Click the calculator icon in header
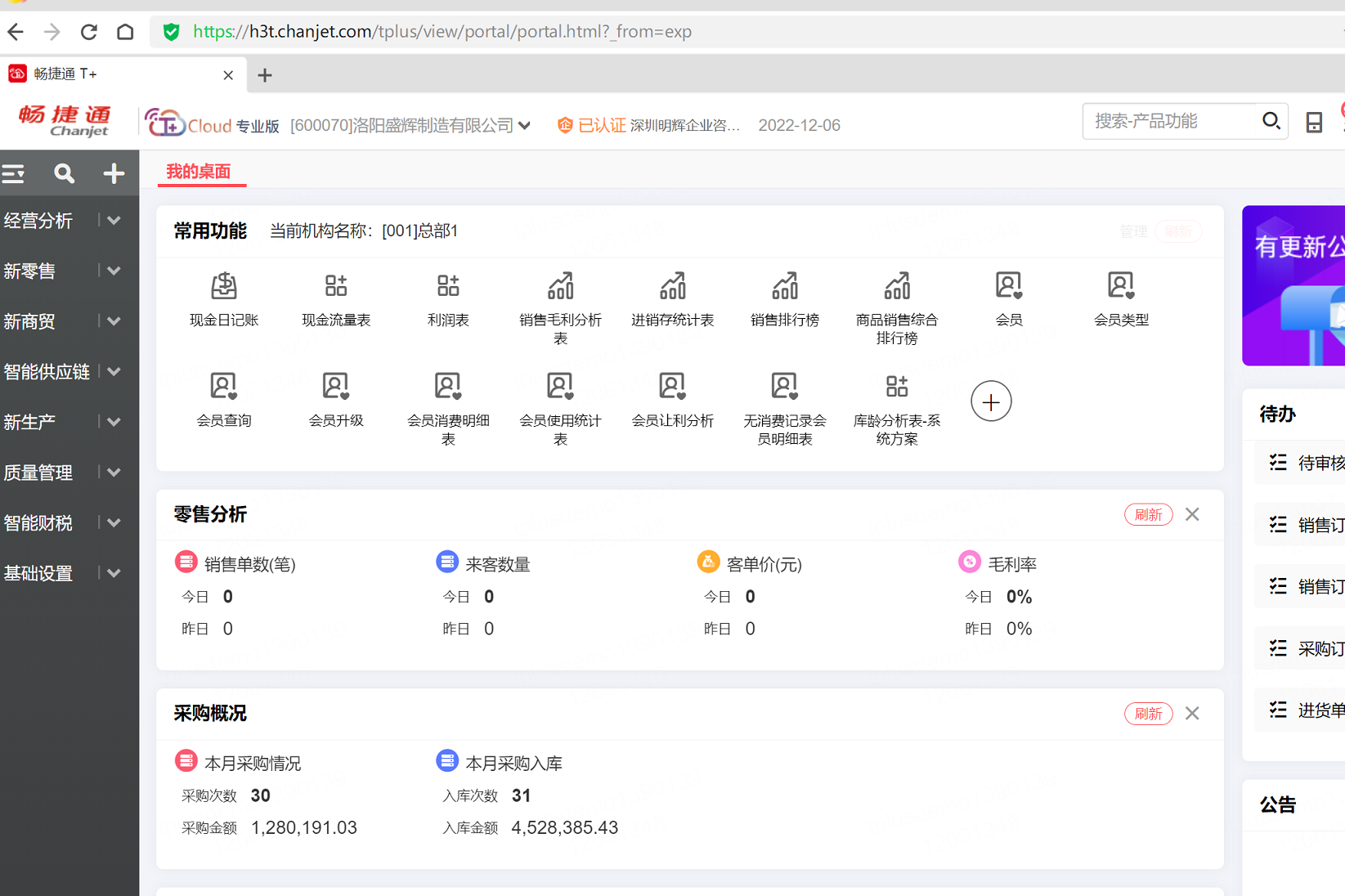This screenshot has height=896, width=1345. pos(1314,123)
